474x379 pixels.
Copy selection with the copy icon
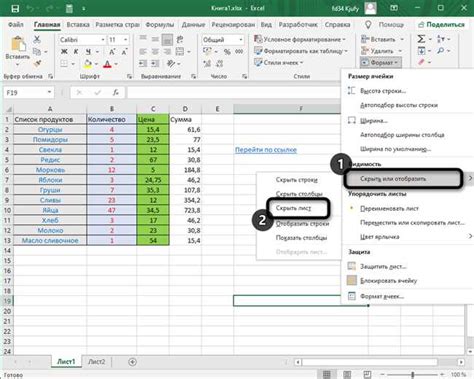[x=37, y=51]
